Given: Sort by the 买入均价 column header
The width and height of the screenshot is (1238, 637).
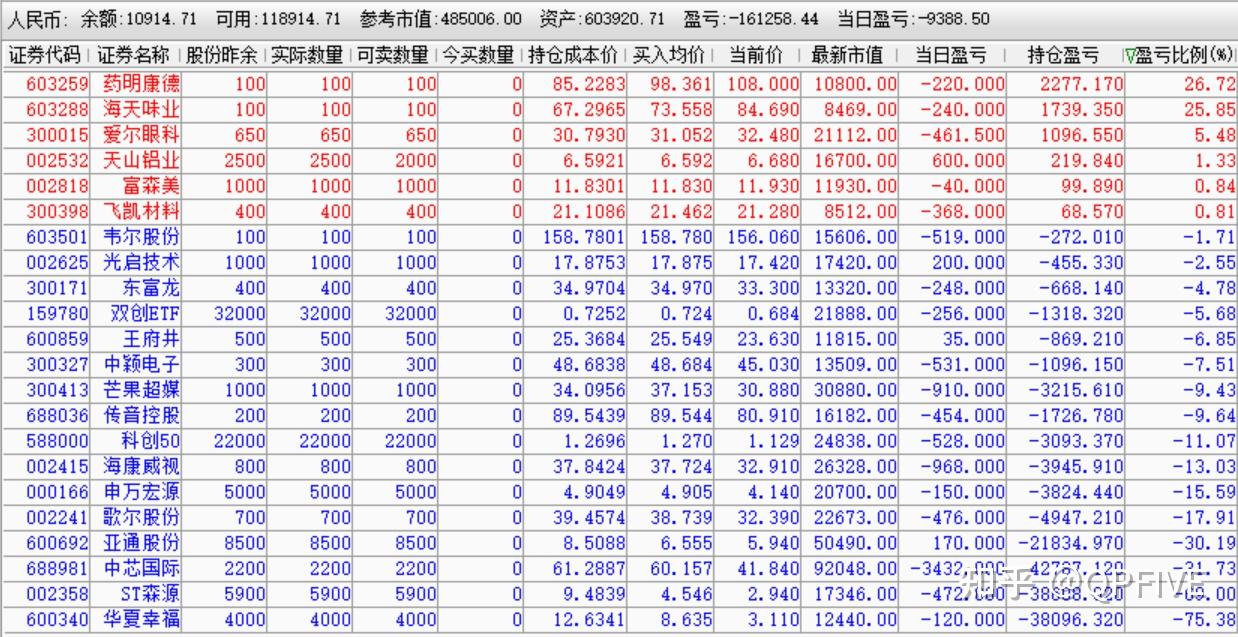Looking at the screenshot, I should point(670,55).
